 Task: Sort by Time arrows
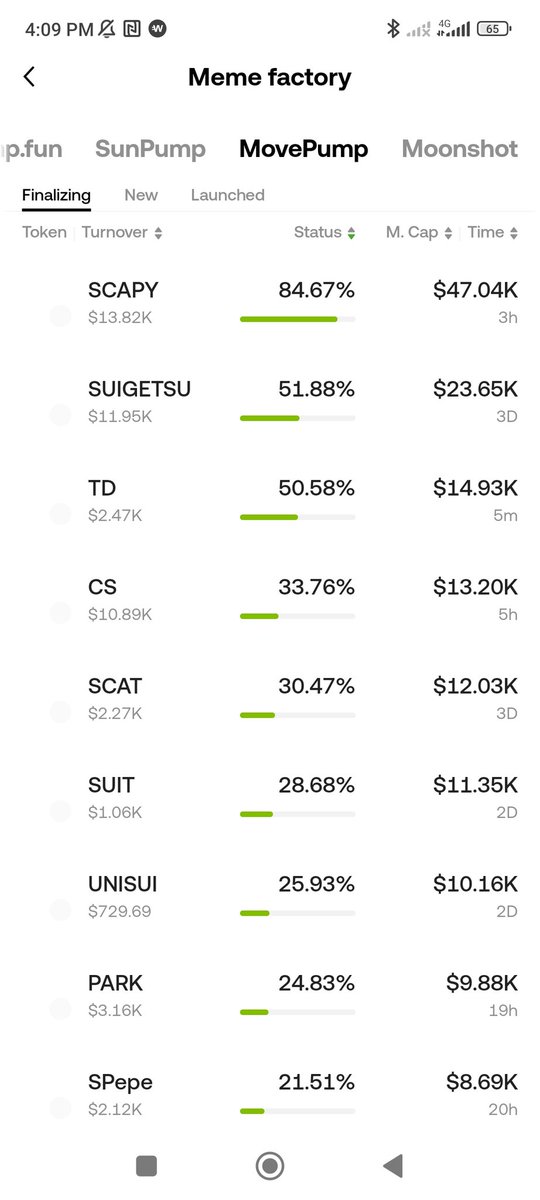(514, 233)
